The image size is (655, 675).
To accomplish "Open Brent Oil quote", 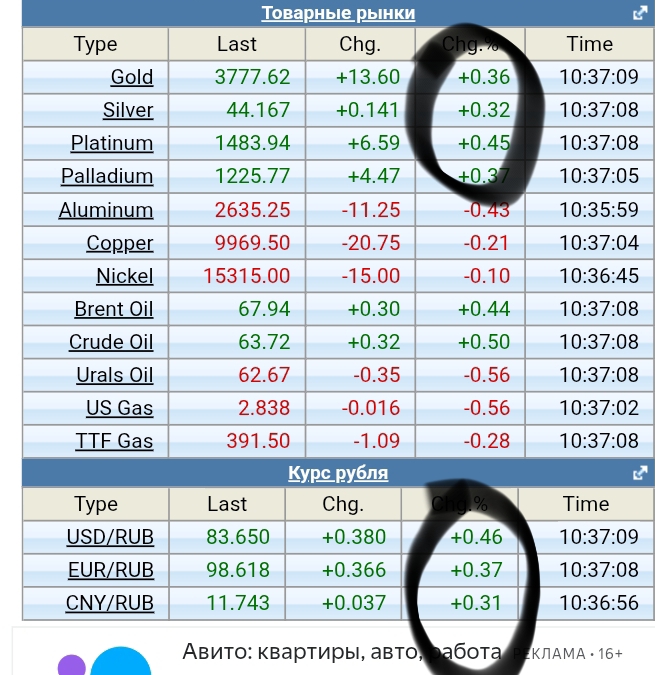I will (114, 309).
